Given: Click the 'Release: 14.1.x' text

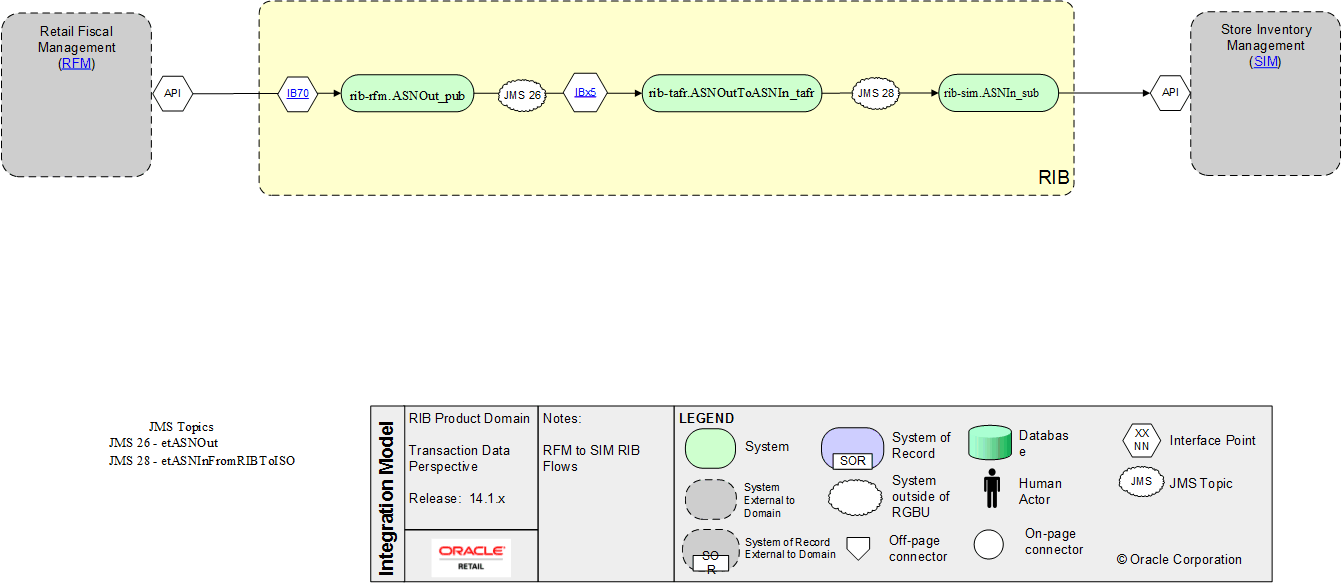Looking at the screenshot, I should [x=457, y=498].
